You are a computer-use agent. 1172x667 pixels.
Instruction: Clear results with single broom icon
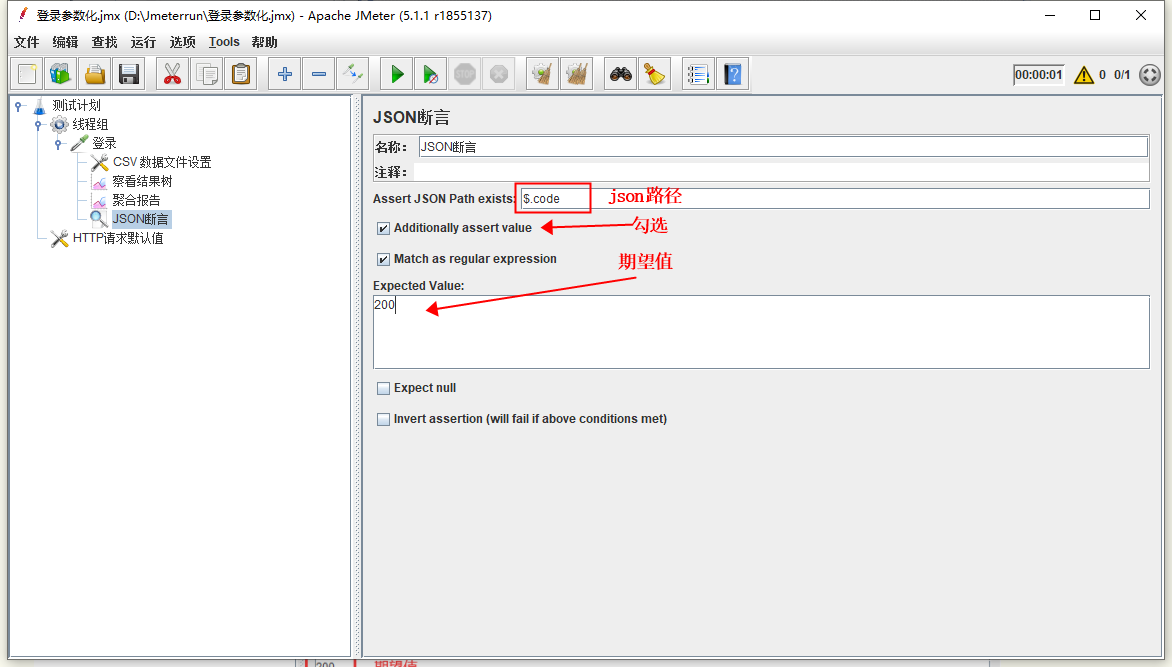[x=543, y=74]
